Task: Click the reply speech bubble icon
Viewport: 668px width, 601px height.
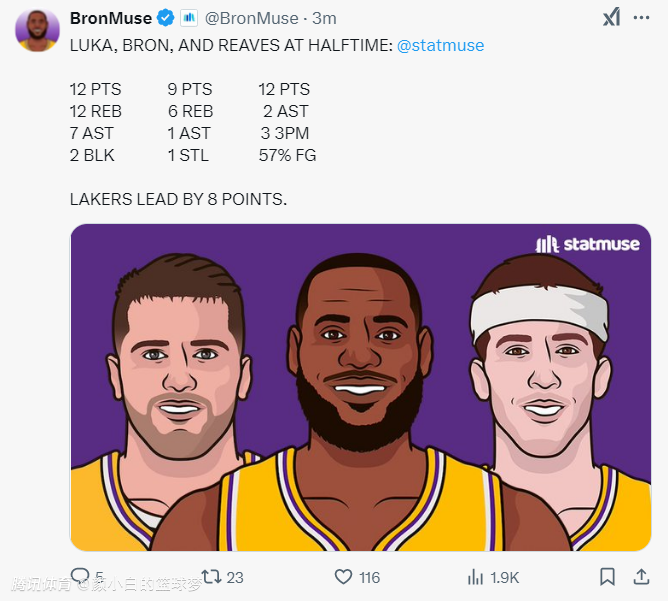Action: (x=80, y=577)
